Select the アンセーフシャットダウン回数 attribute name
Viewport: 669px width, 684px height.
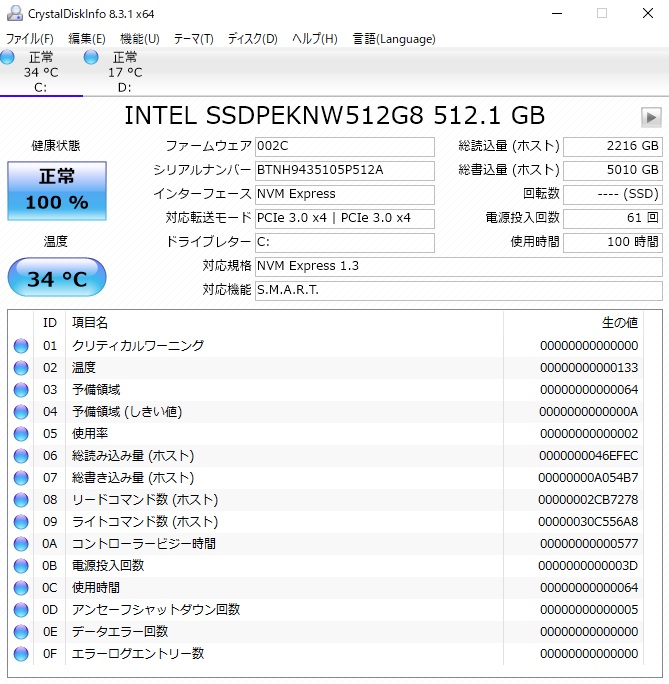[x=156, y=610]
